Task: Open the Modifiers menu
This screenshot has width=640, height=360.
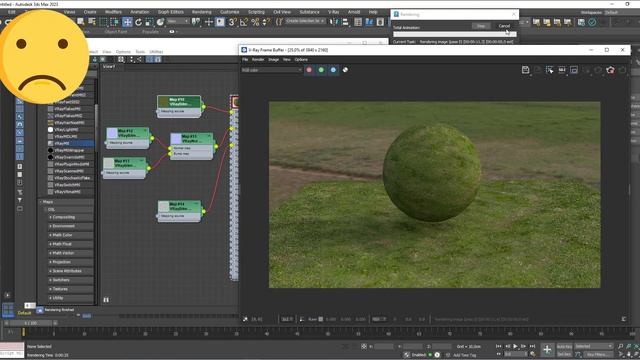Action: click(113, 12)
